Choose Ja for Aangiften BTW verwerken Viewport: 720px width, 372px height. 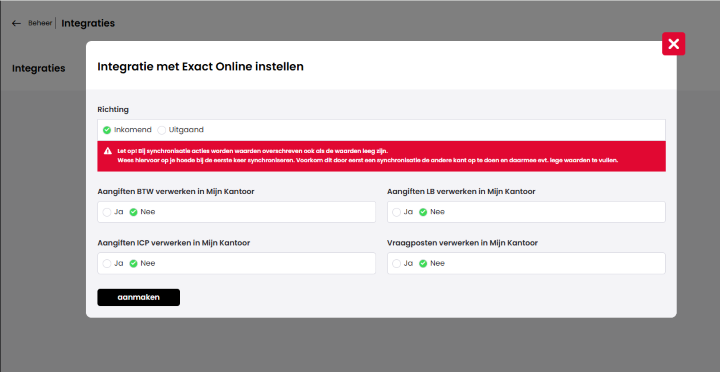[107, 212]
